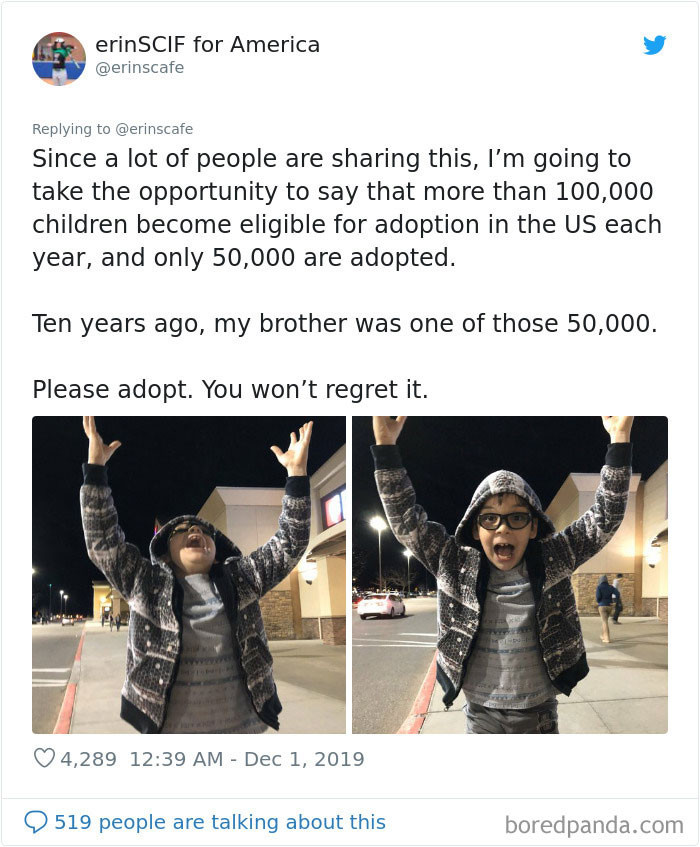700x847 pixels.
Task: Click the paragraph about 100,000 children
Action: [x=346, y=208]
